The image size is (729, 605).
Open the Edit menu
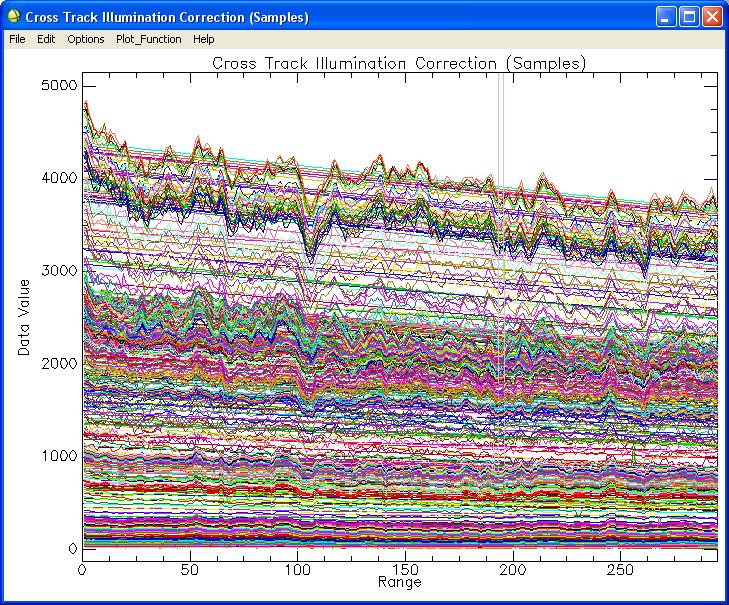coord(46,39)
